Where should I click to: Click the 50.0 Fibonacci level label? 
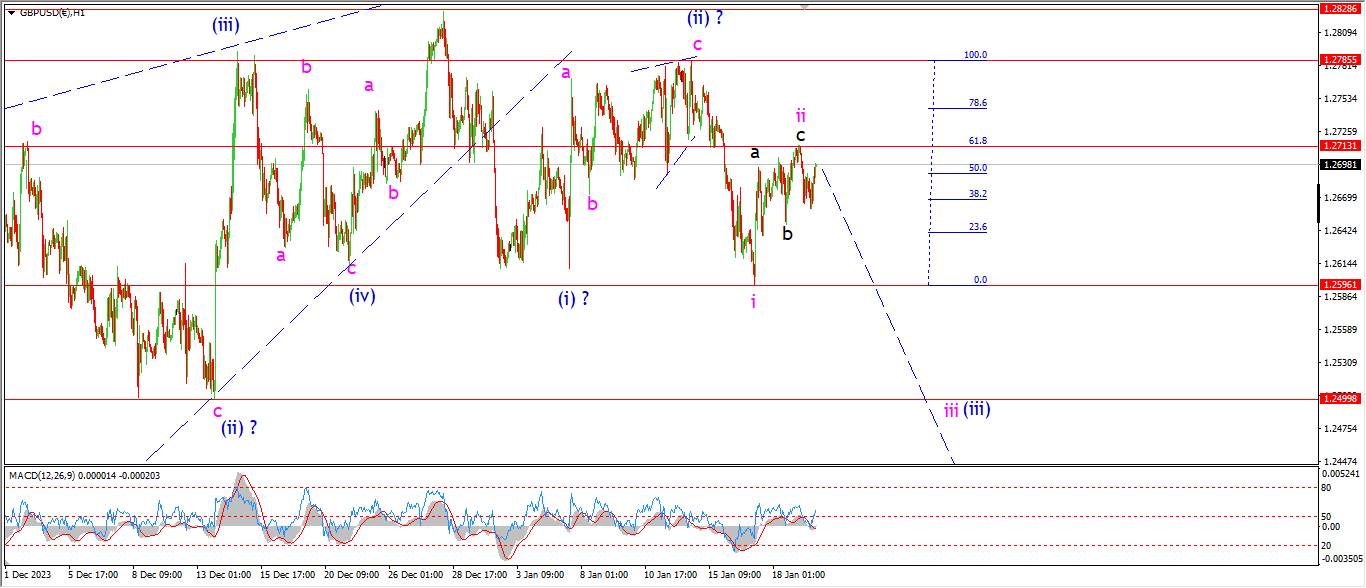(978, 168)
